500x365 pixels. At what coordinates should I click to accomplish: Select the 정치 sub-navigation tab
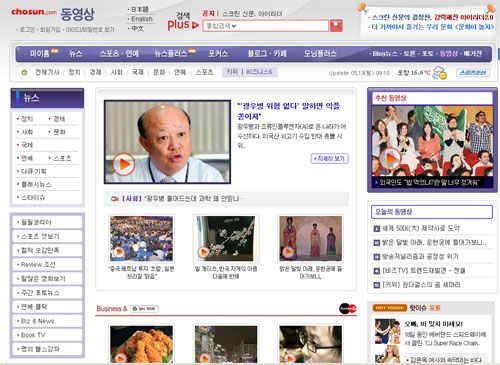point(74,72)
